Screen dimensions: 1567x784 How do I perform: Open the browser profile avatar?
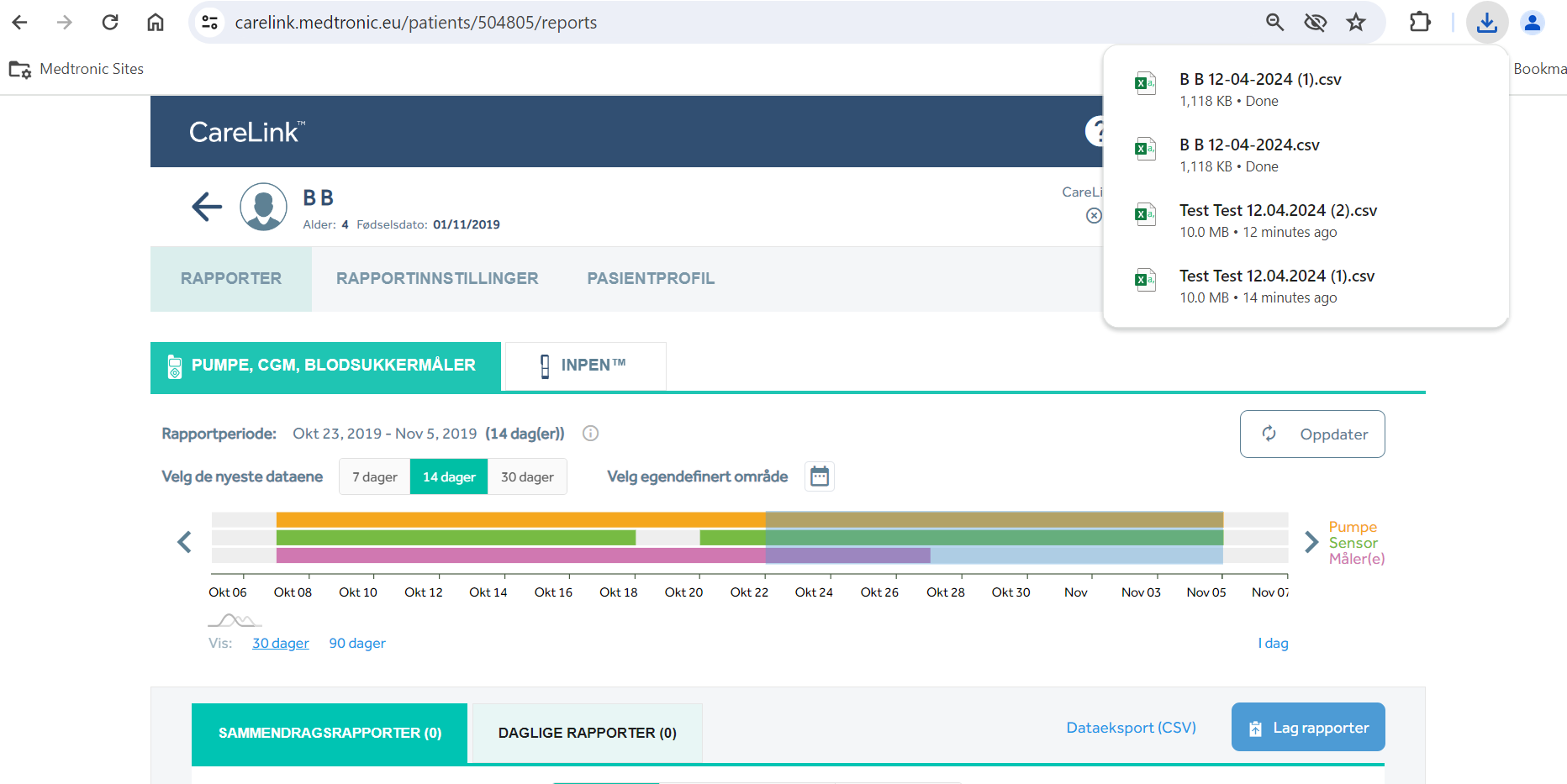pos(1533,23)
